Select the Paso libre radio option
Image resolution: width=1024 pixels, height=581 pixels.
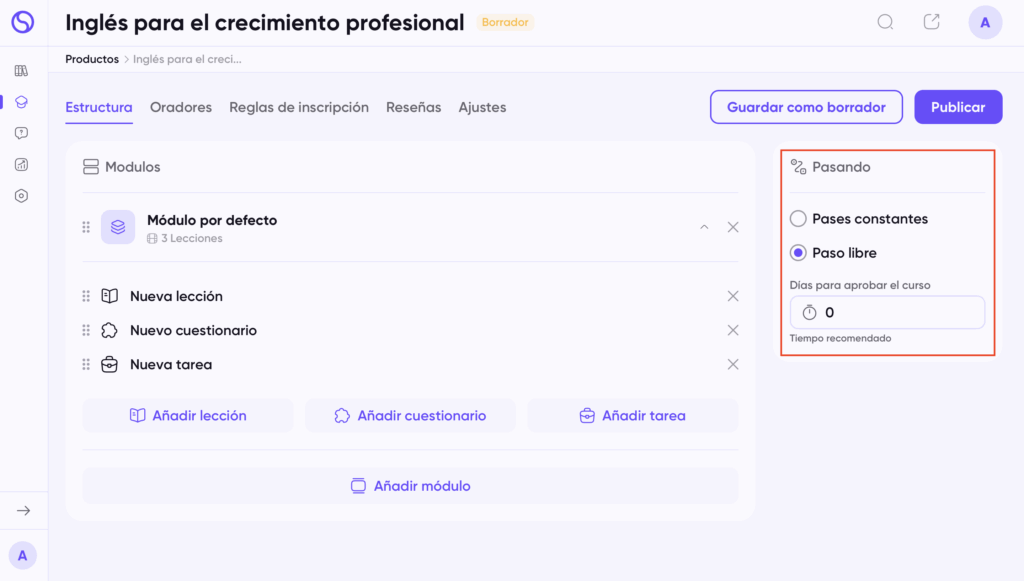click(798, 253)
